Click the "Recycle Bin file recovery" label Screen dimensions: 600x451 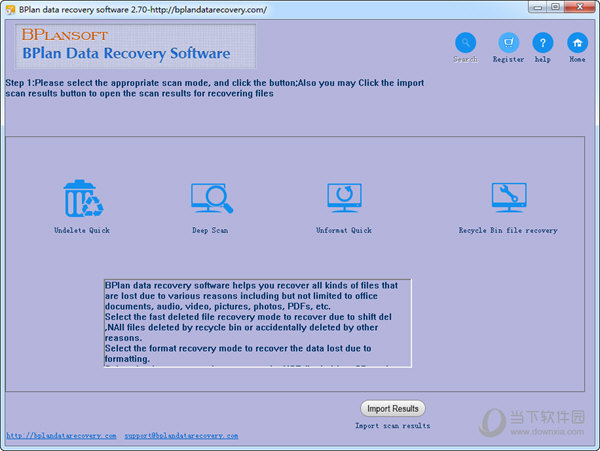pos(508,230)
